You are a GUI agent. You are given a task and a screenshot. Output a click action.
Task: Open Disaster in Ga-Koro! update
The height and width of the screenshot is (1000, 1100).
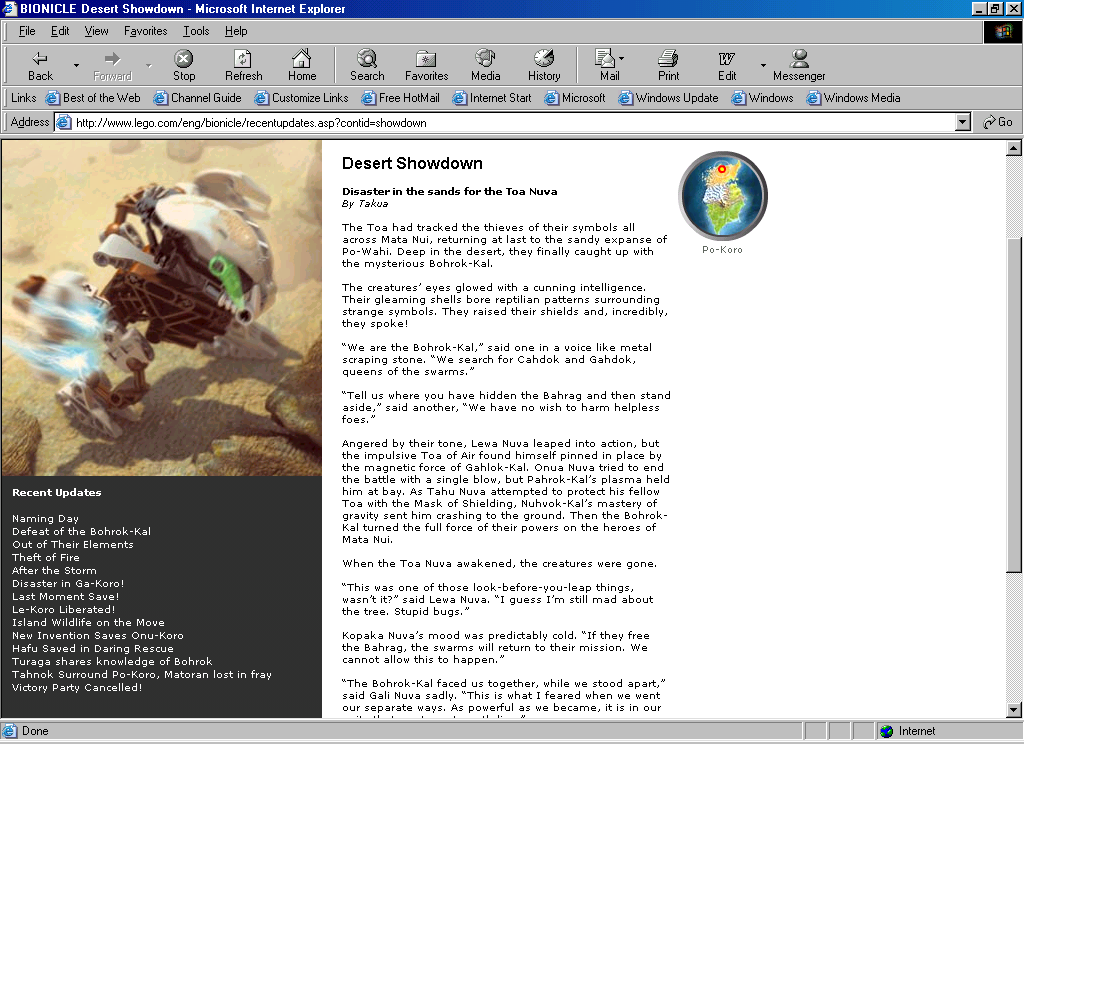68,584
